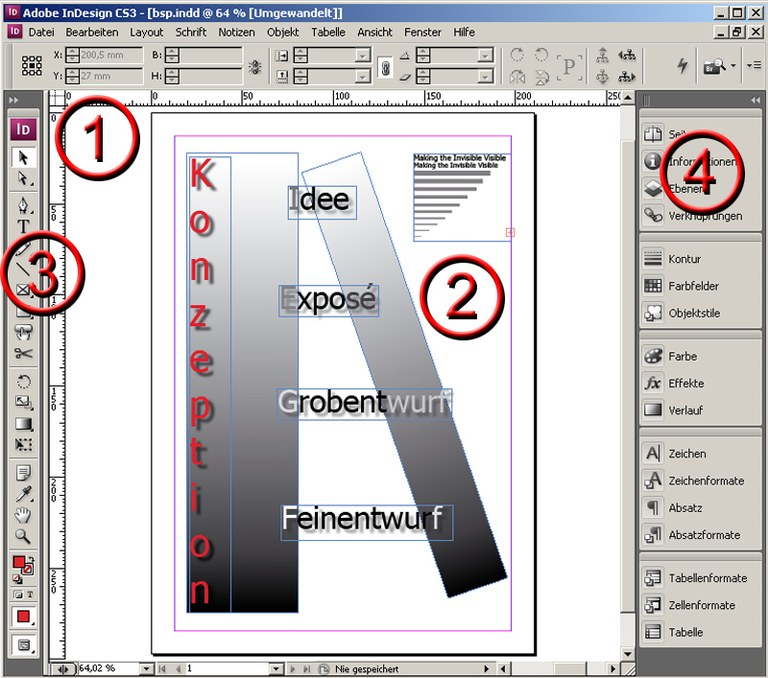Open Adobe Bridge from control panel
Viewport: 768px width, 678px height.
[715, 66]
